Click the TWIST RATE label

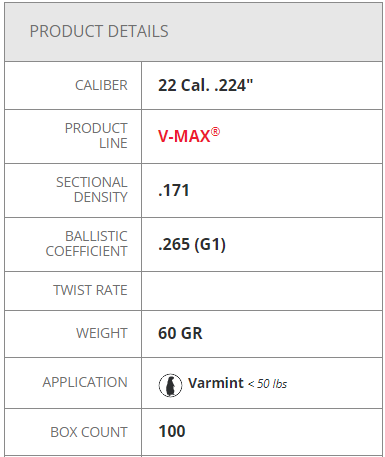tap(90, 290)
